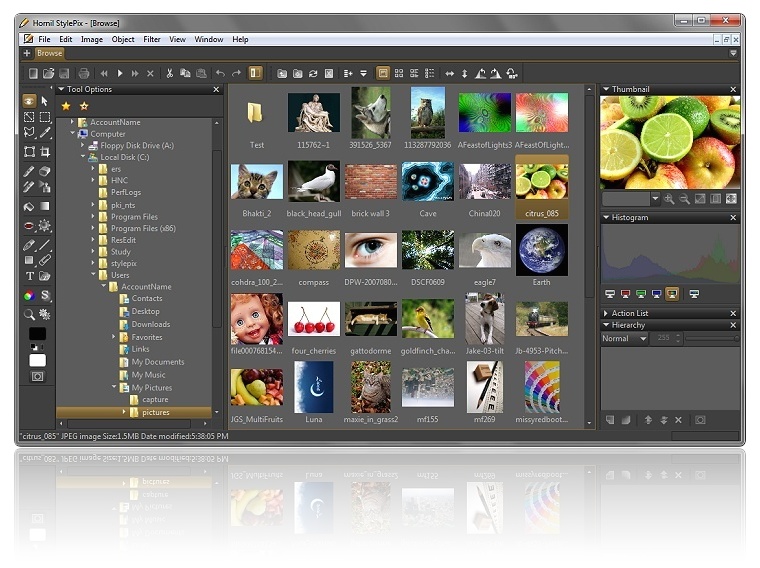Toggle the blue channel histogram button
760x568 pixels.
(656, 294)
